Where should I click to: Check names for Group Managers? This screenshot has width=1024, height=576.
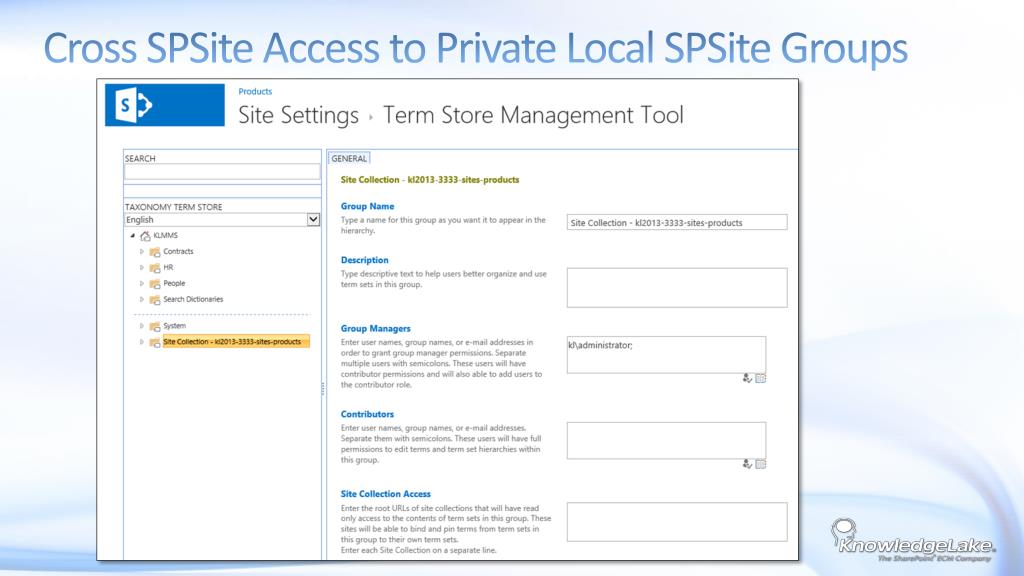pos(747,378)
